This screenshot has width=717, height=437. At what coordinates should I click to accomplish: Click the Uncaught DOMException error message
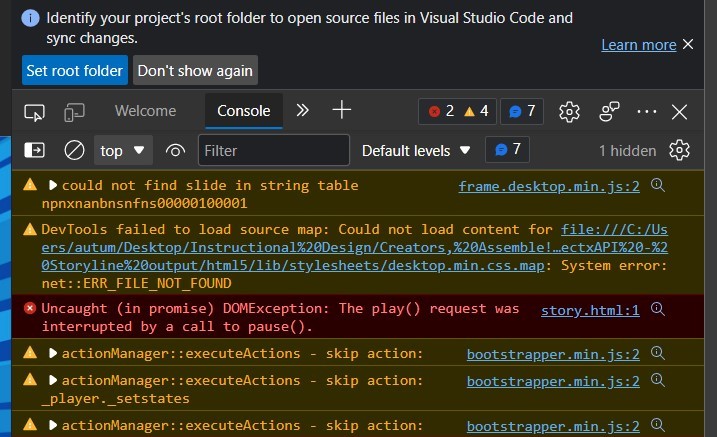pos(280,317)
